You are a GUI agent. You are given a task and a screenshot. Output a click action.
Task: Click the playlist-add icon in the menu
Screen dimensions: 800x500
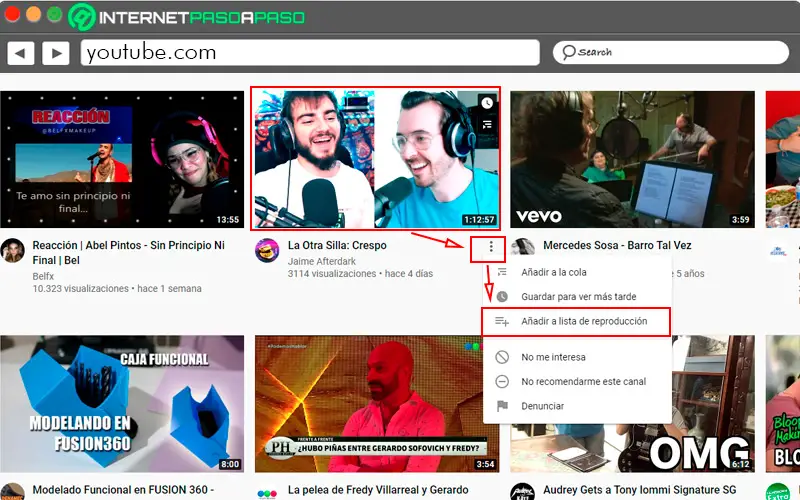502,321
